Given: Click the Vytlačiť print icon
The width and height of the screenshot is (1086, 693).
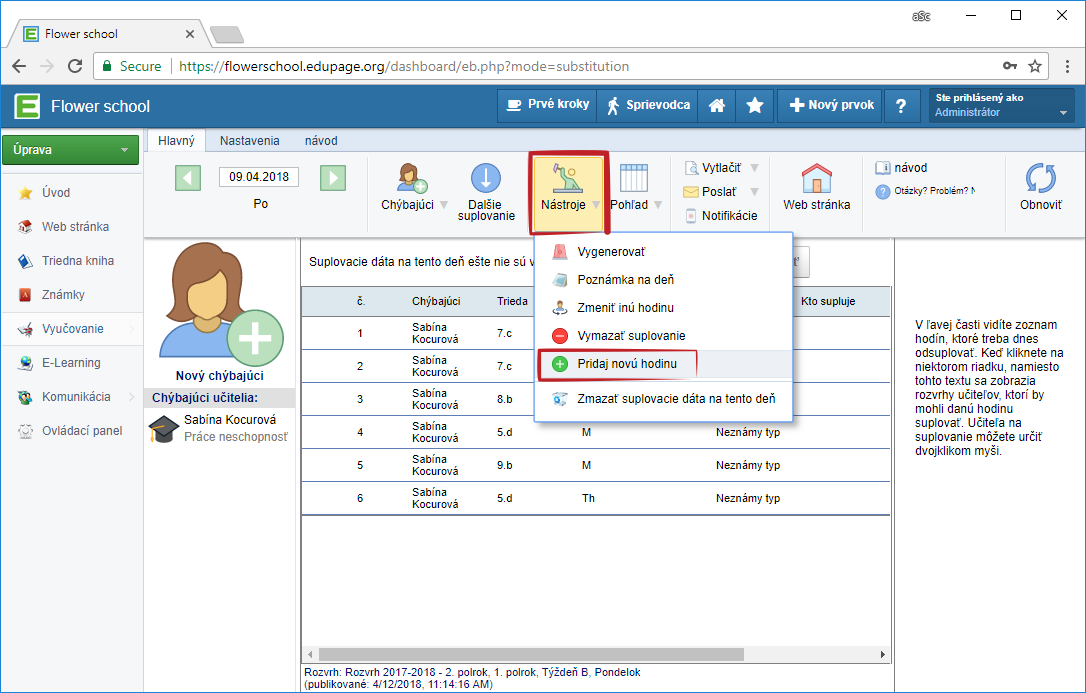Looking at the screenshot, I should (691, 168).
